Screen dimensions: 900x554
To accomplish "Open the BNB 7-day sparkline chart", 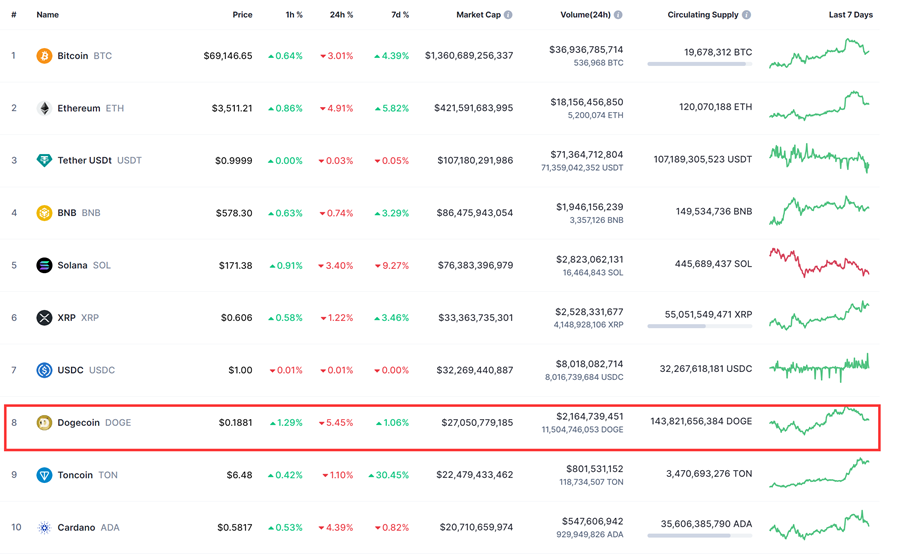I will point(819,210).
